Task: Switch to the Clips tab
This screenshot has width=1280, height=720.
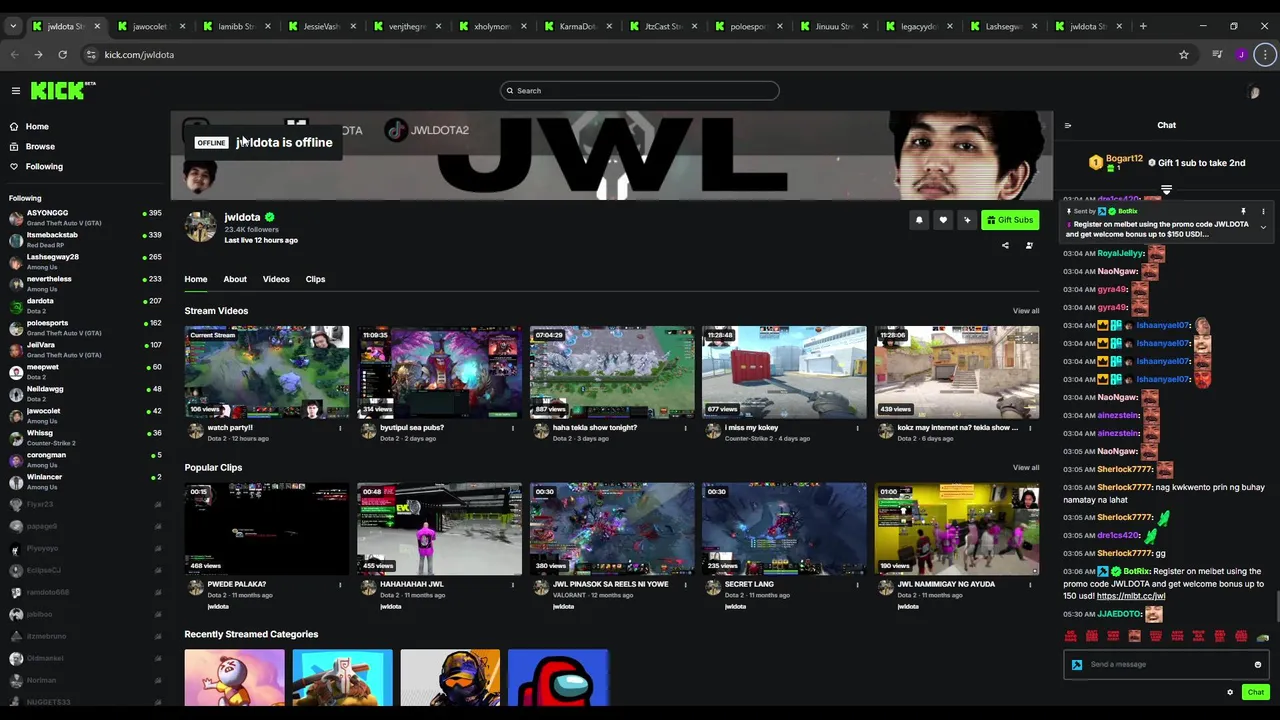Action: point(315,279)
